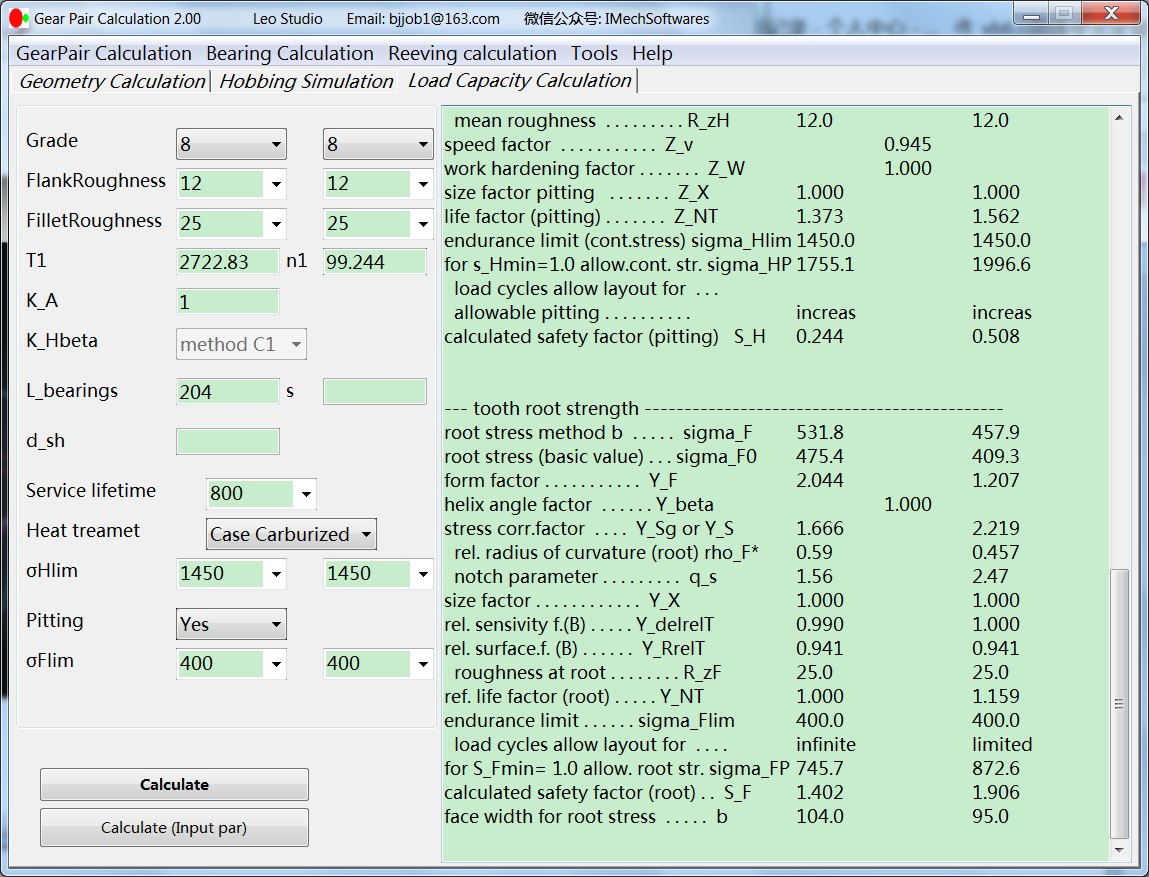Screen dimensions: 1149x877
Task: Click the T1 torque input field
Action: [x=228, y=262]
